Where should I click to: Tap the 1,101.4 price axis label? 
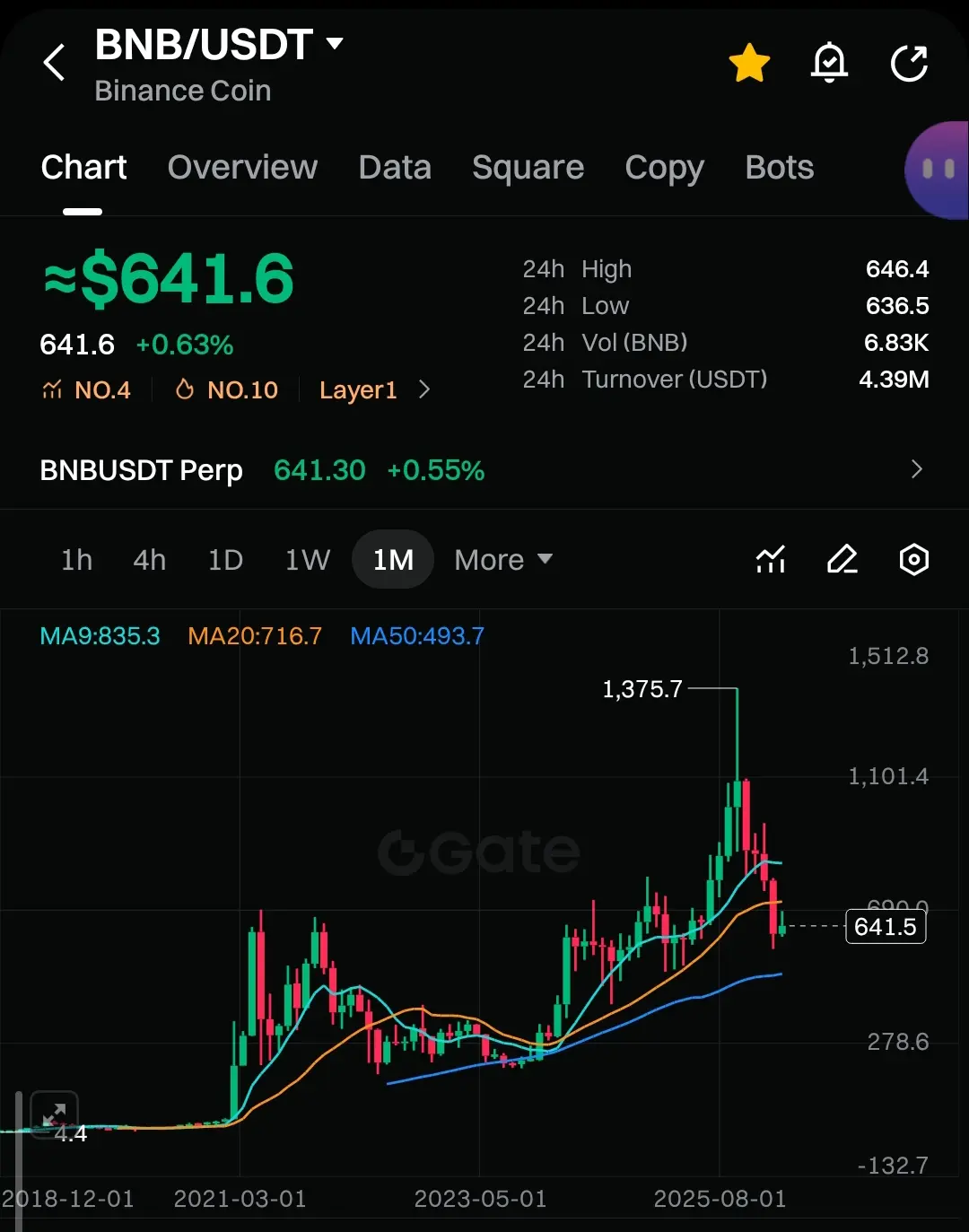click(888, 776)
